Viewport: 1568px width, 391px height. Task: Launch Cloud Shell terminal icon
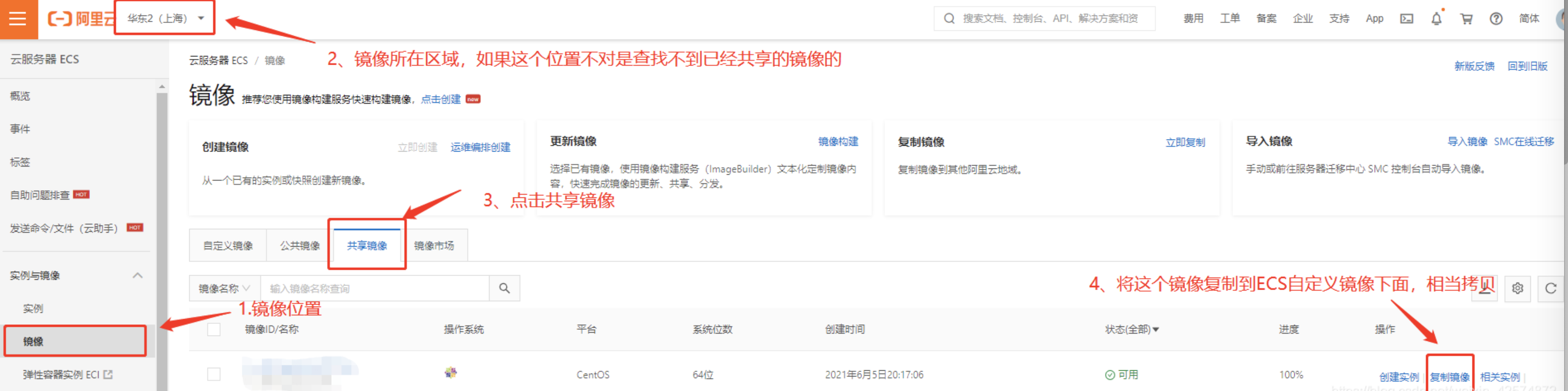pos(1407,18)
